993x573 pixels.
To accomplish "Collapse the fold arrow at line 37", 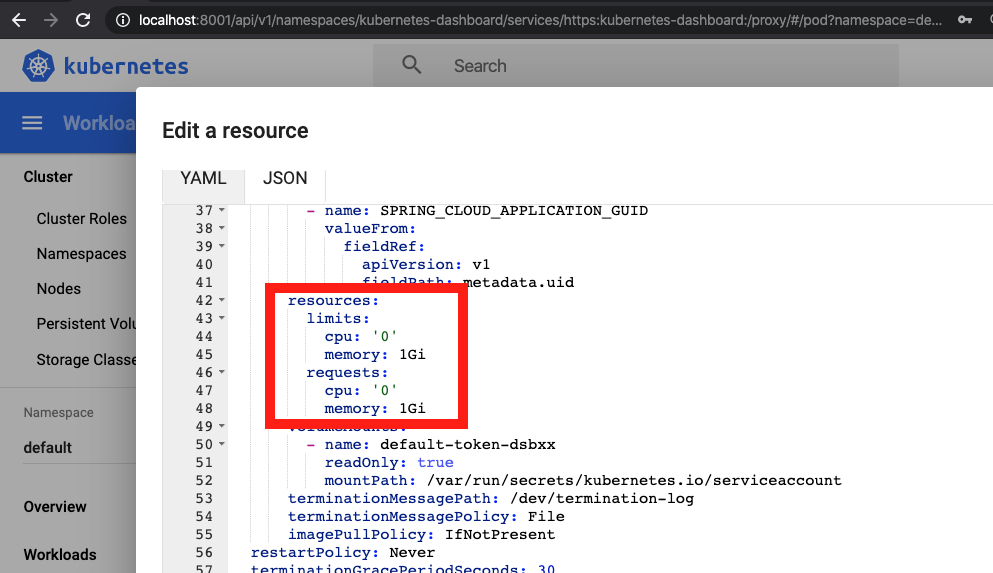I will click(x=222, y=210).
